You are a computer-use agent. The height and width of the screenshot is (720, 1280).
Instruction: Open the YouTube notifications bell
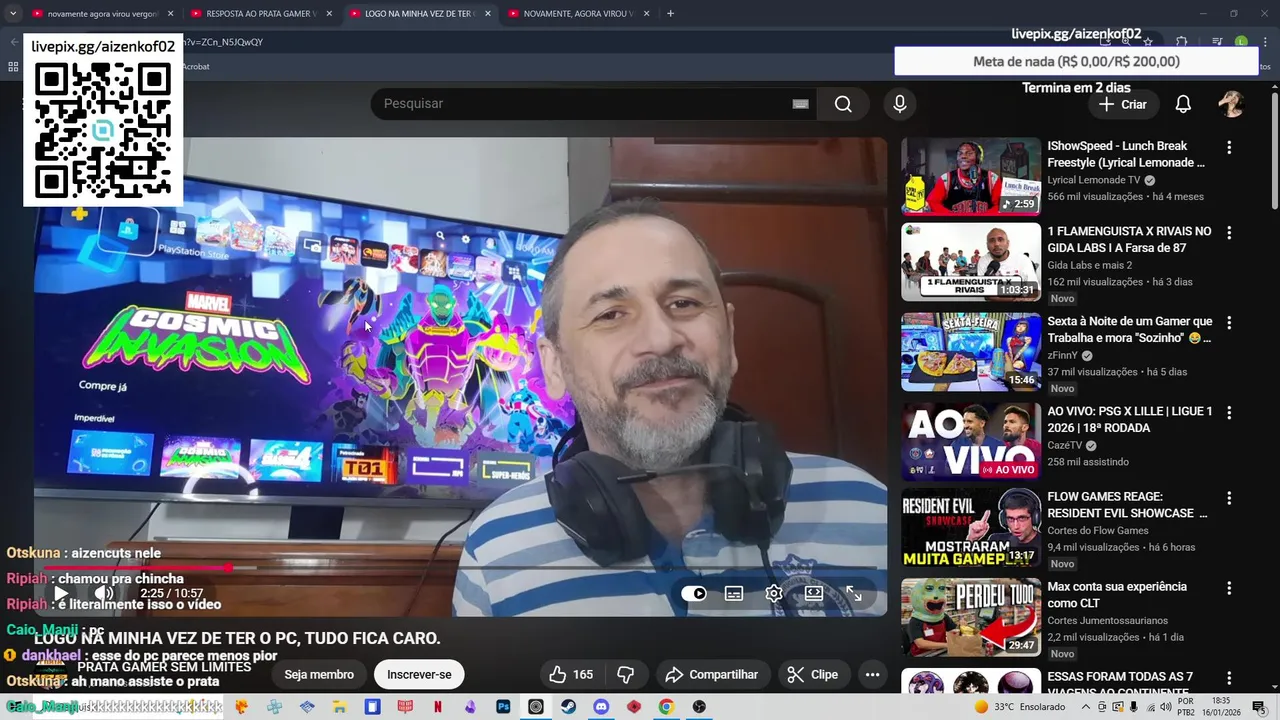(x=1183, y=104)
